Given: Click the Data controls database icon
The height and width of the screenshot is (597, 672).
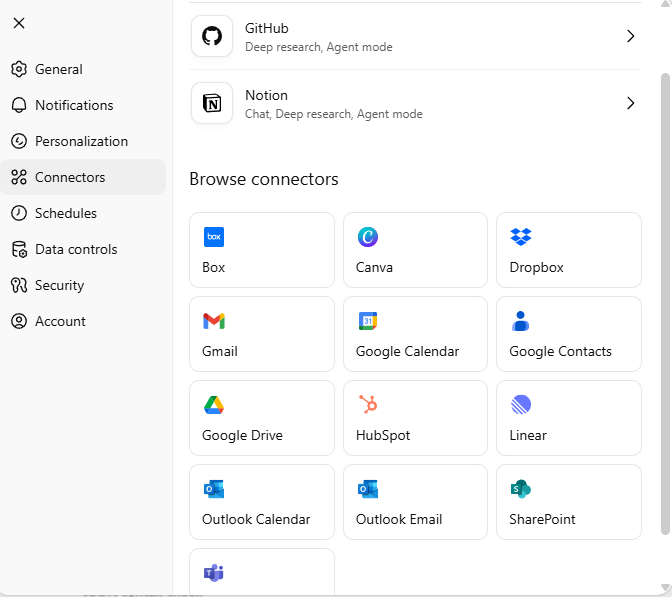Looking at the screenshot, I should coord(19,249).
